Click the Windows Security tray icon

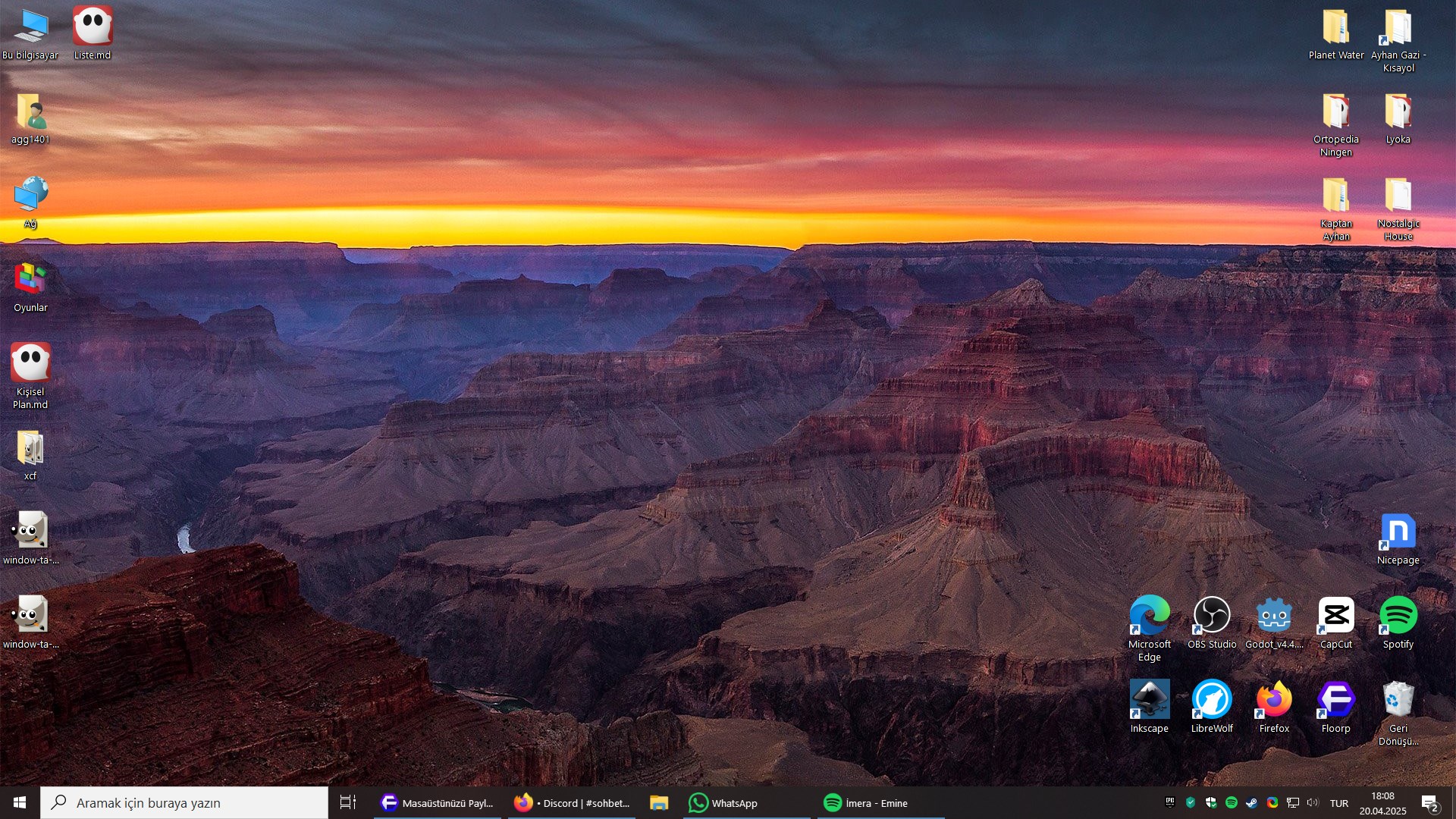(x=1211, y=802)
